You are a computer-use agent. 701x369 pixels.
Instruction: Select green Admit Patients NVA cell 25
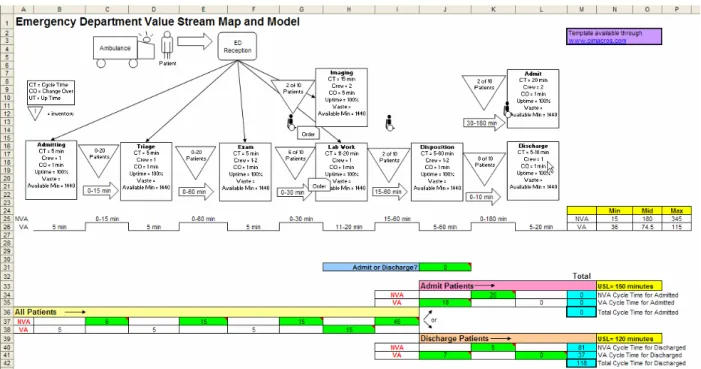(493, 295)
